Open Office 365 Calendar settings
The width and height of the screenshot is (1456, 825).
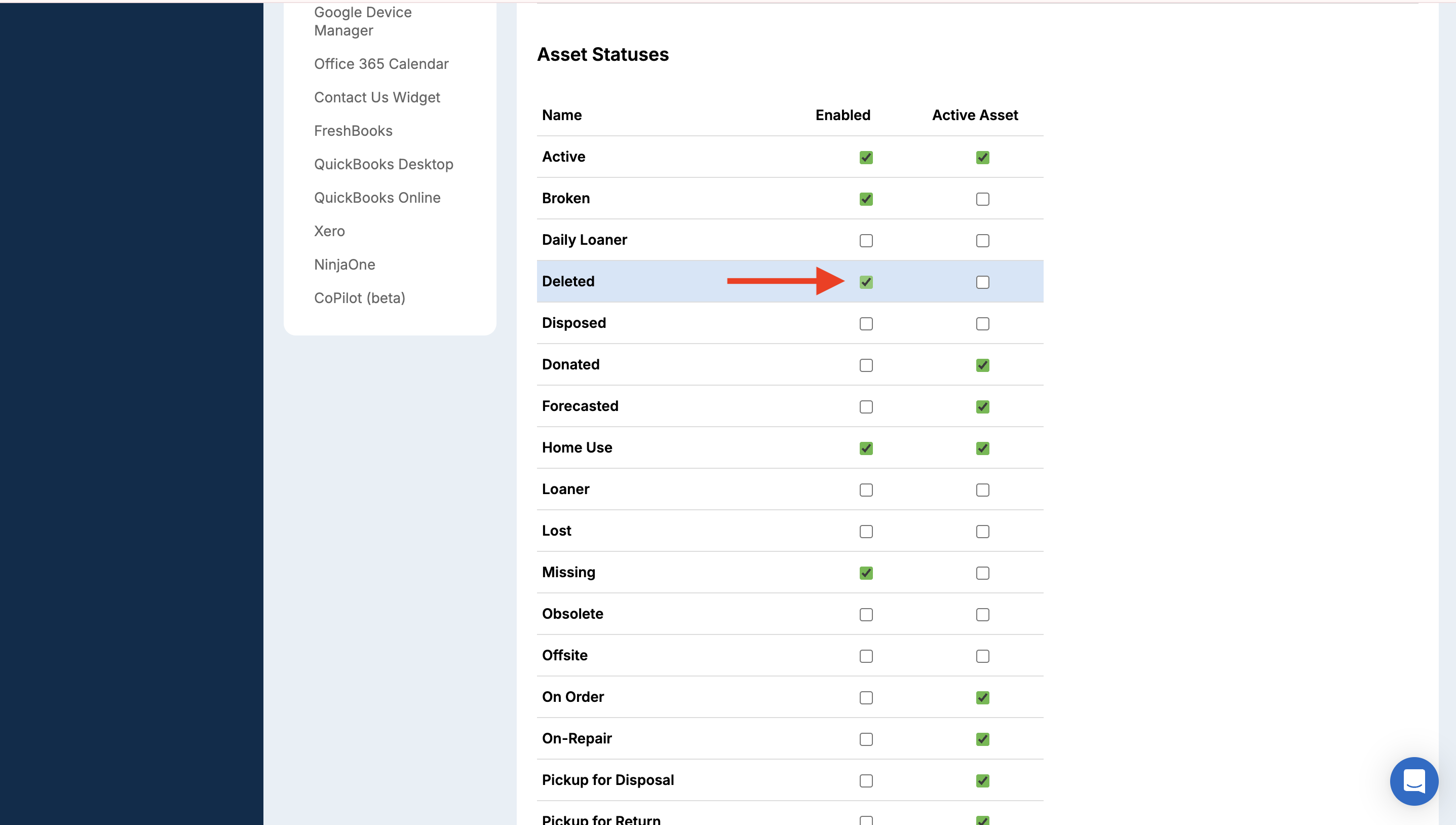(381, 64)
